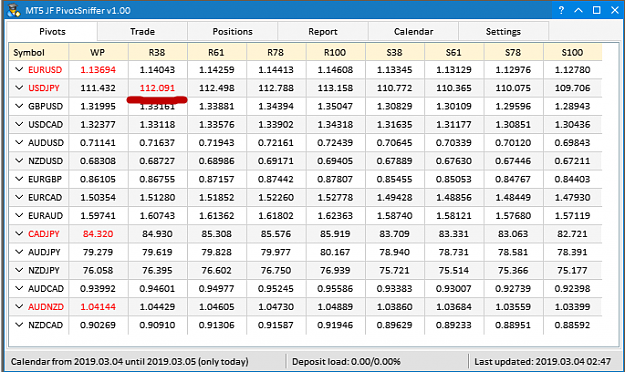
Task: Expand the EURAUD row chevron
Action: pos(19,215)
